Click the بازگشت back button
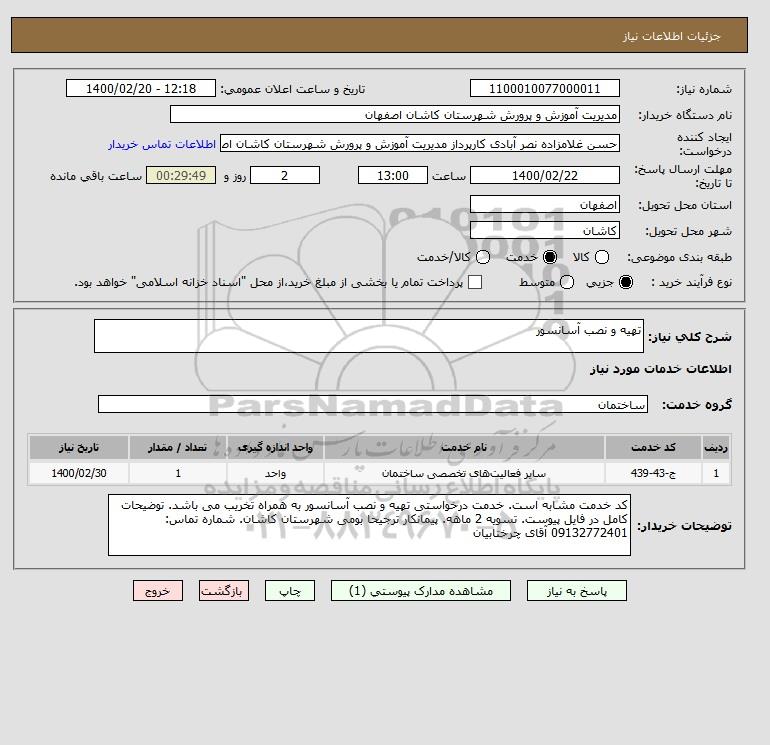Viewport: 770px width, 745px height. pos(224,591)
